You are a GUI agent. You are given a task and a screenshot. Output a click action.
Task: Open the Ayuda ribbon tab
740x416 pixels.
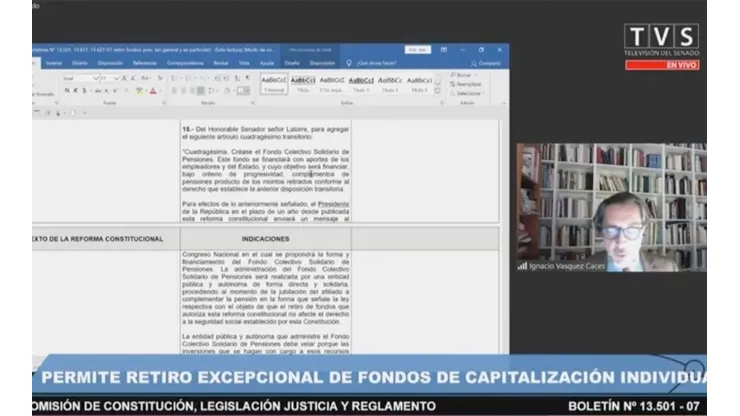pos(267,63)
